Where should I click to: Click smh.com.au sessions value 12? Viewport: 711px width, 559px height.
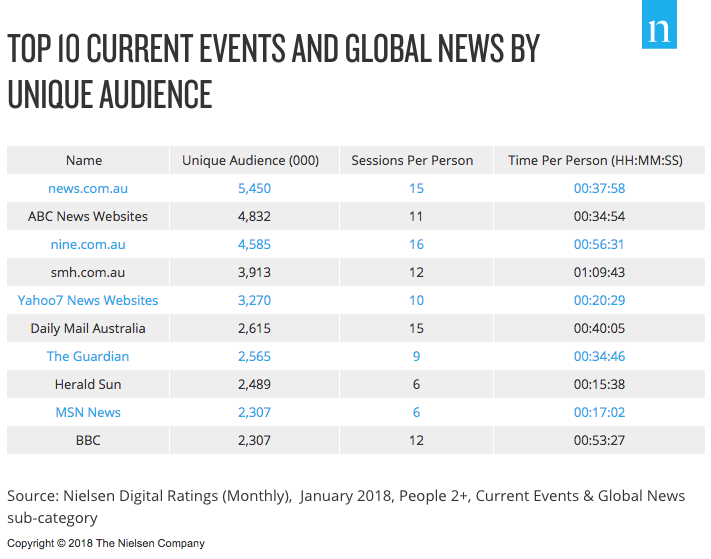point(416,272)
